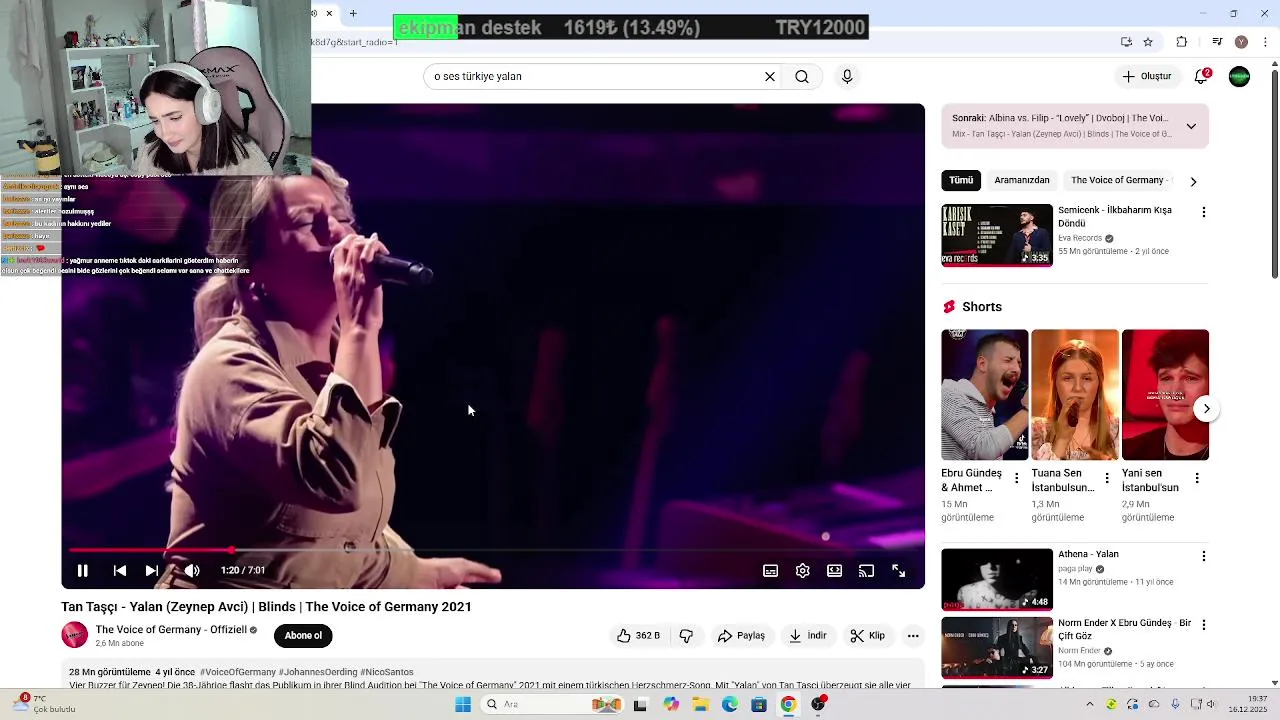This screenshot has width=1280, height=720.
Task: Open options for Athena - Yalan video
Action: [x=1203, y=556]
